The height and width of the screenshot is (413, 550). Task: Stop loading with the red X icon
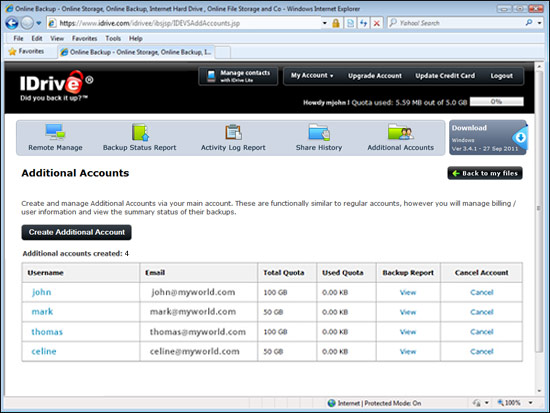376,23
